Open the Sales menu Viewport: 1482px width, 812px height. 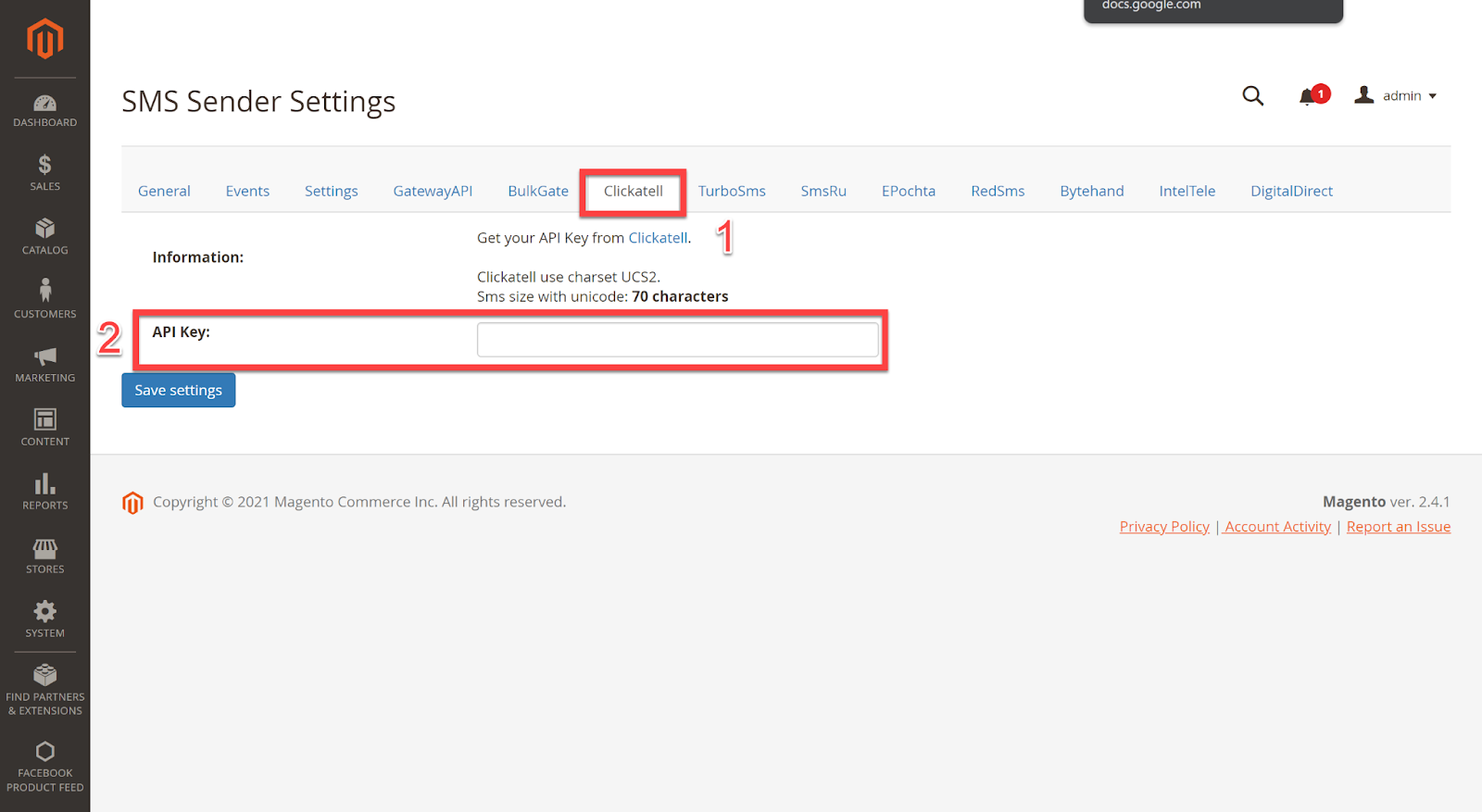44,173
